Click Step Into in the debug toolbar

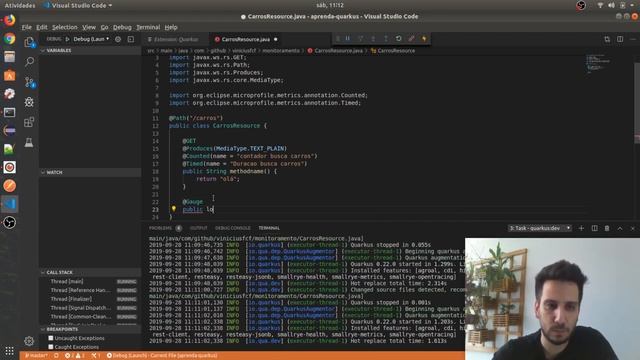pos(373,38)
